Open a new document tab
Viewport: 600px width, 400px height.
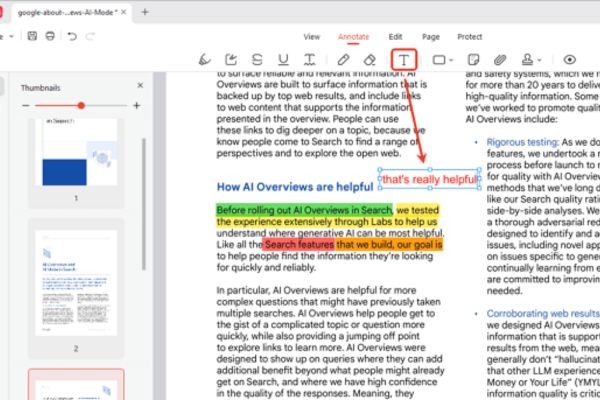pyautogui.click(x=146, y=12)
